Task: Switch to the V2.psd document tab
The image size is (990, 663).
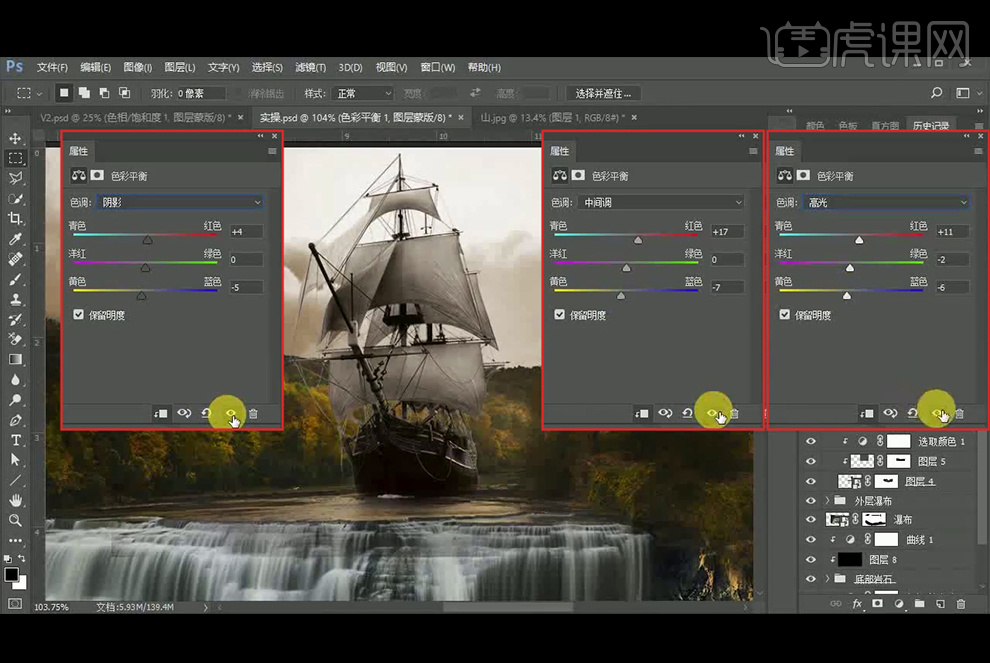Action: 136,117
